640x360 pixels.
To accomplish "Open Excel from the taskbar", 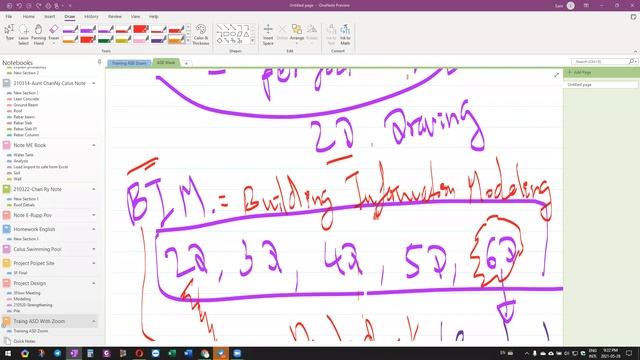I will 172,353.
